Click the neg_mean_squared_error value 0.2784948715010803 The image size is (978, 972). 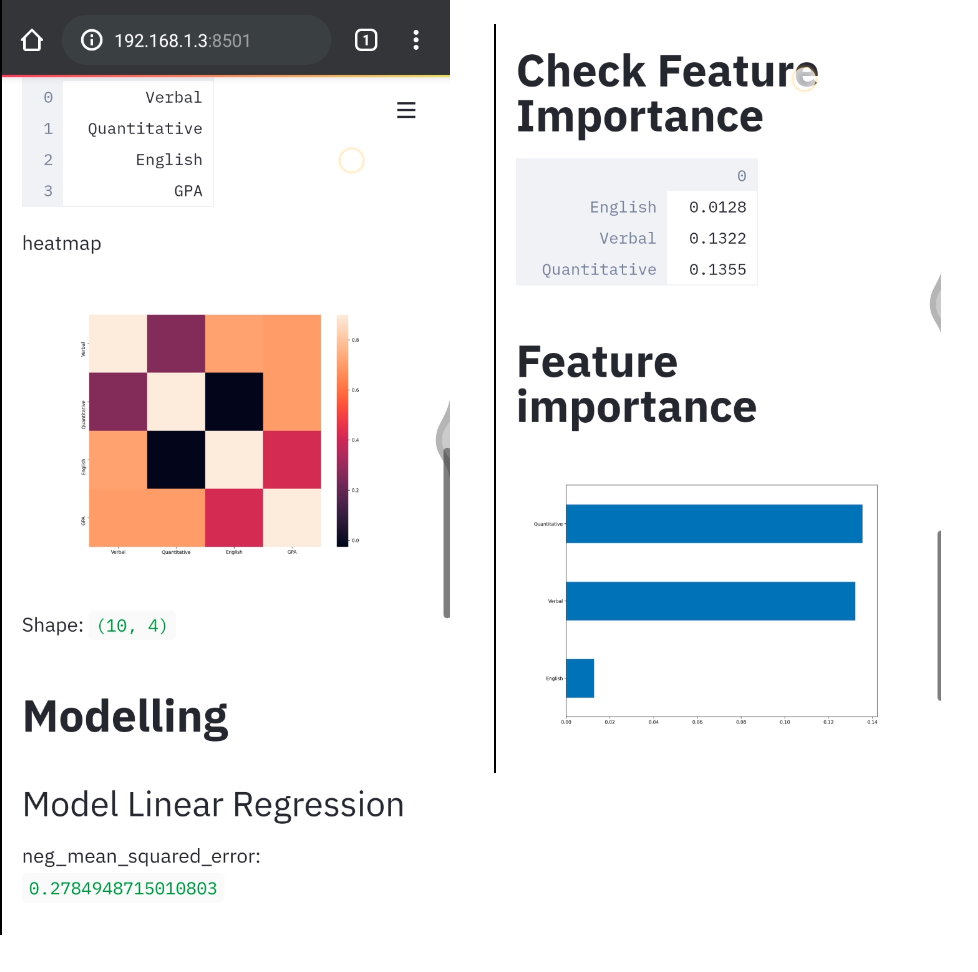(x=123, y=888)
